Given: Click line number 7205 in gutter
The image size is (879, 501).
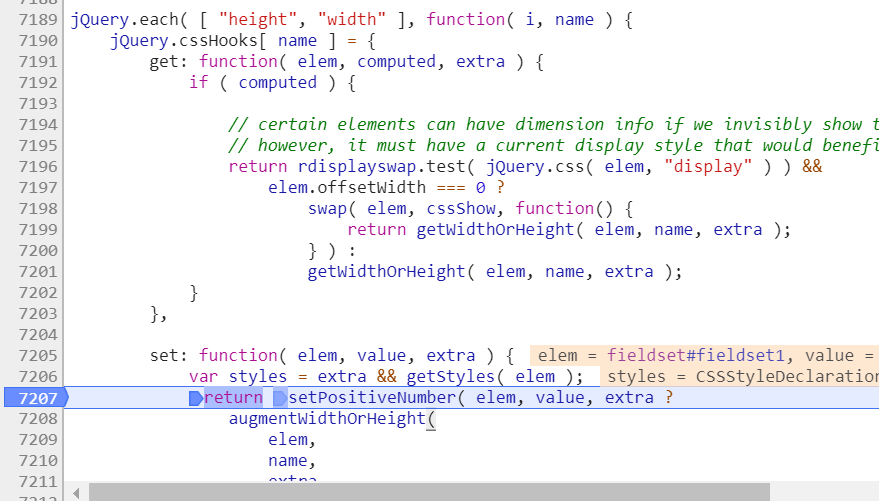Looking at the screenshot, I should click(x=38, y=356).
